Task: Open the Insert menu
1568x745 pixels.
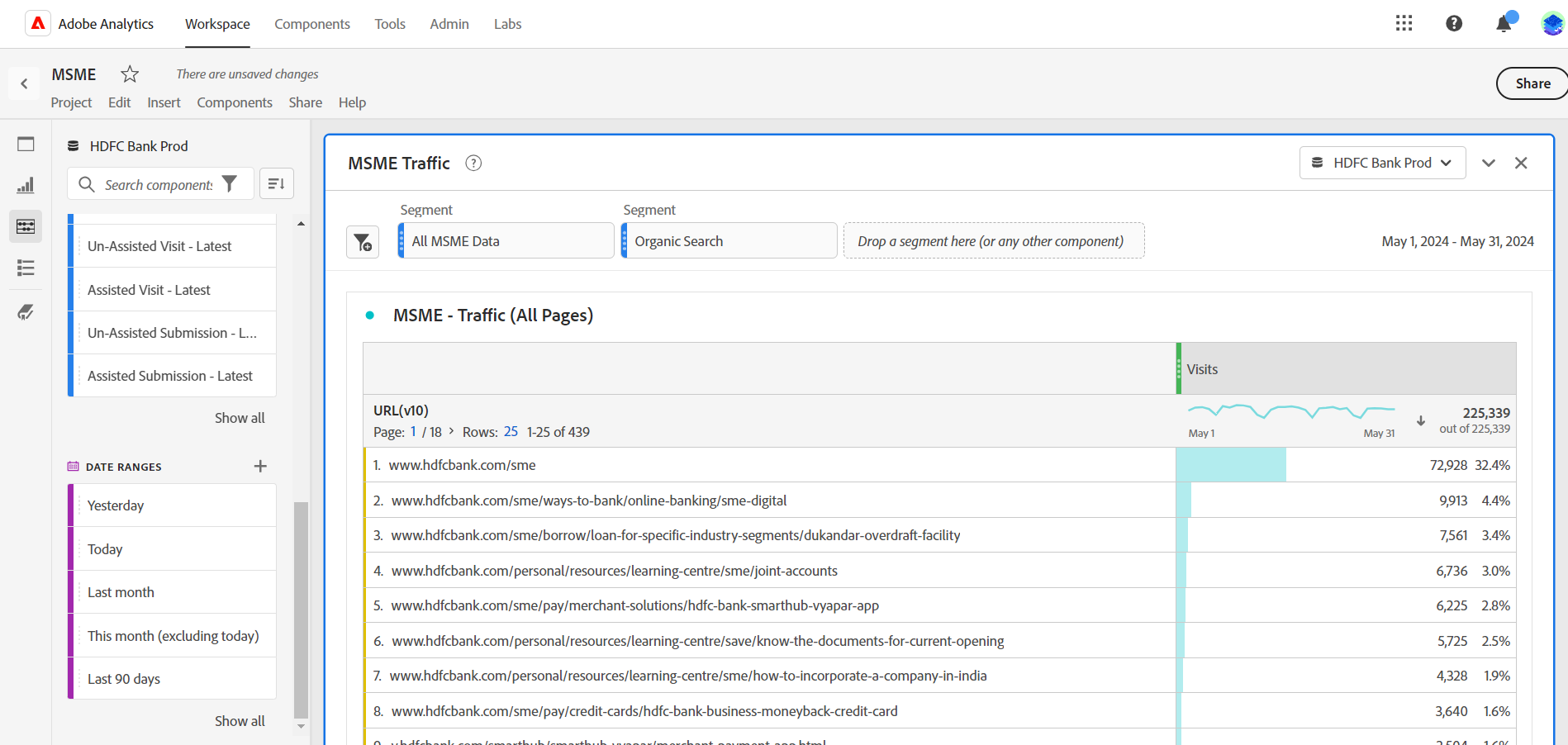Action: (164, 102)
